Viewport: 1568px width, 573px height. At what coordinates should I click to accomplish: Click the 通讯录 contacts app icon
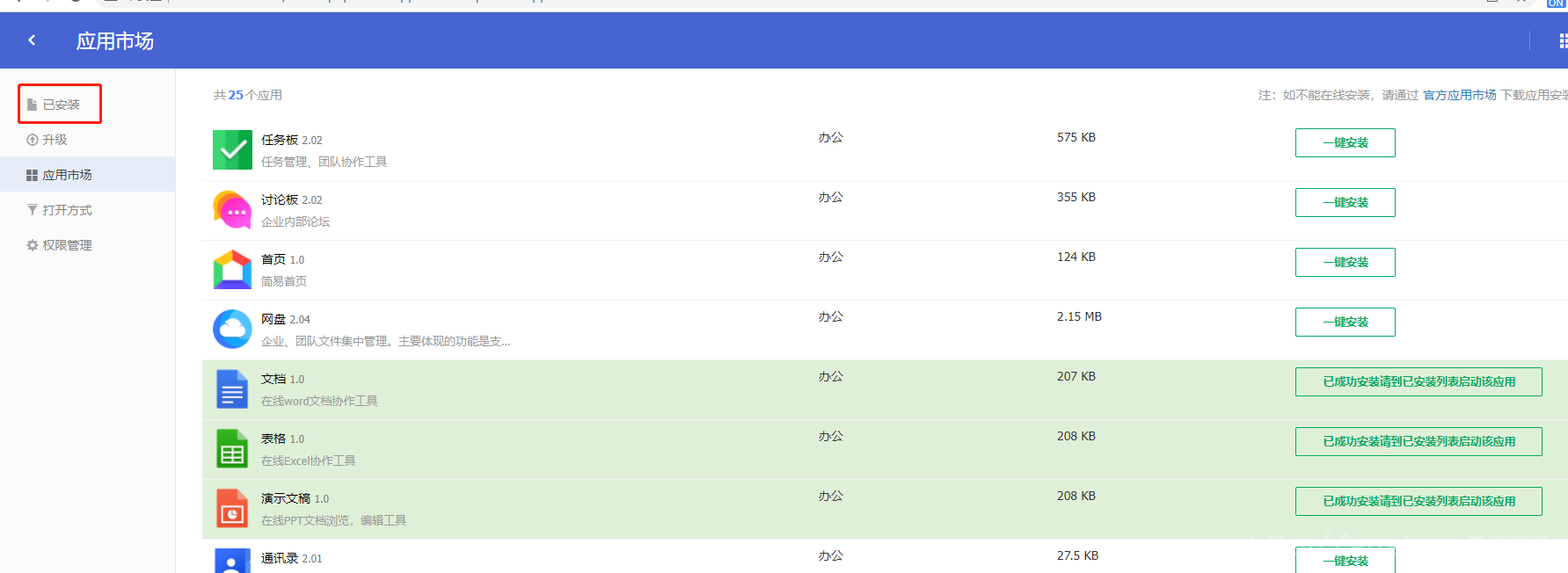click(232, 561)
